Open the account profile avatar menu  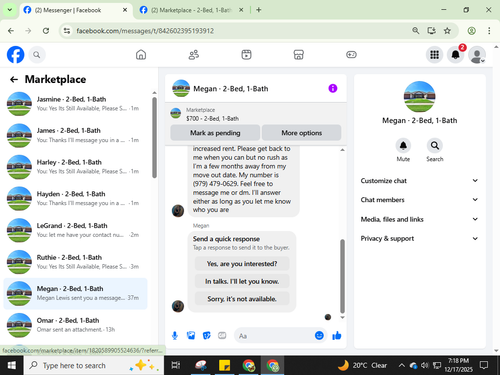click(x=477, y=55)
